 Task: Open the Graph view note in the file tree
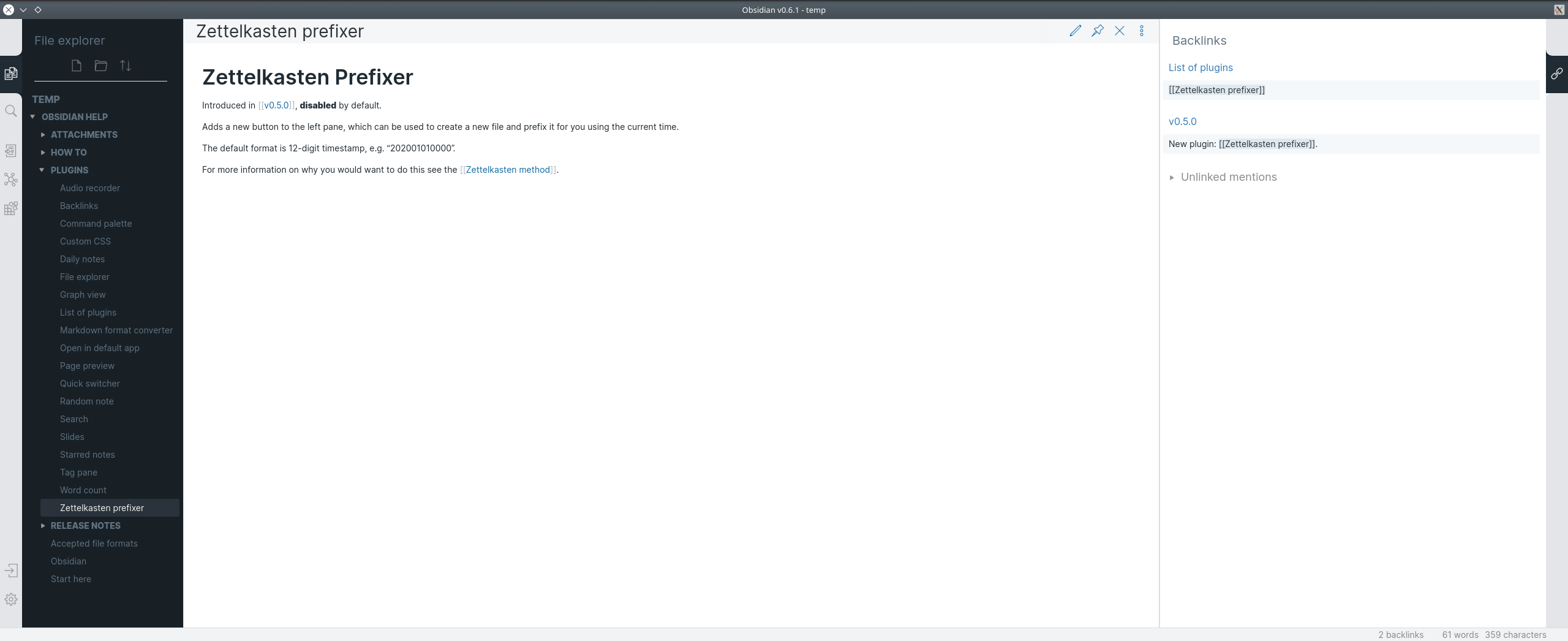click(x=83, y=295)
